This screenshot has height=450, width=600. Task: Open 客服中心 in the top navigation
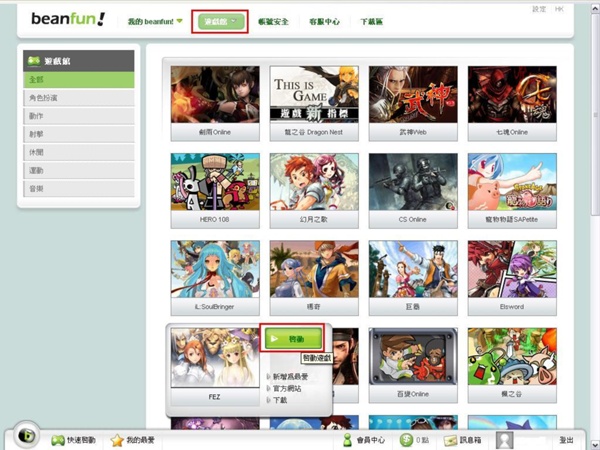point(324,22)
